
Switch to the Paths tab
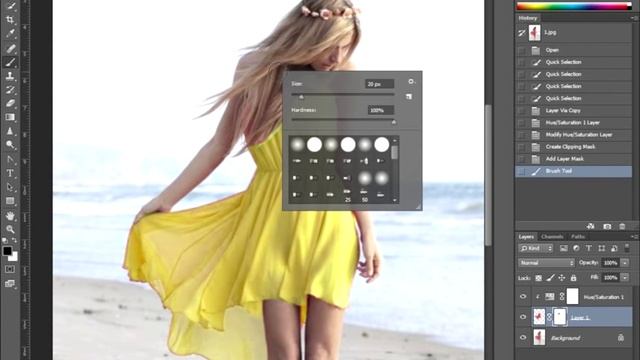pyautogui.click(x=578, y=237)
